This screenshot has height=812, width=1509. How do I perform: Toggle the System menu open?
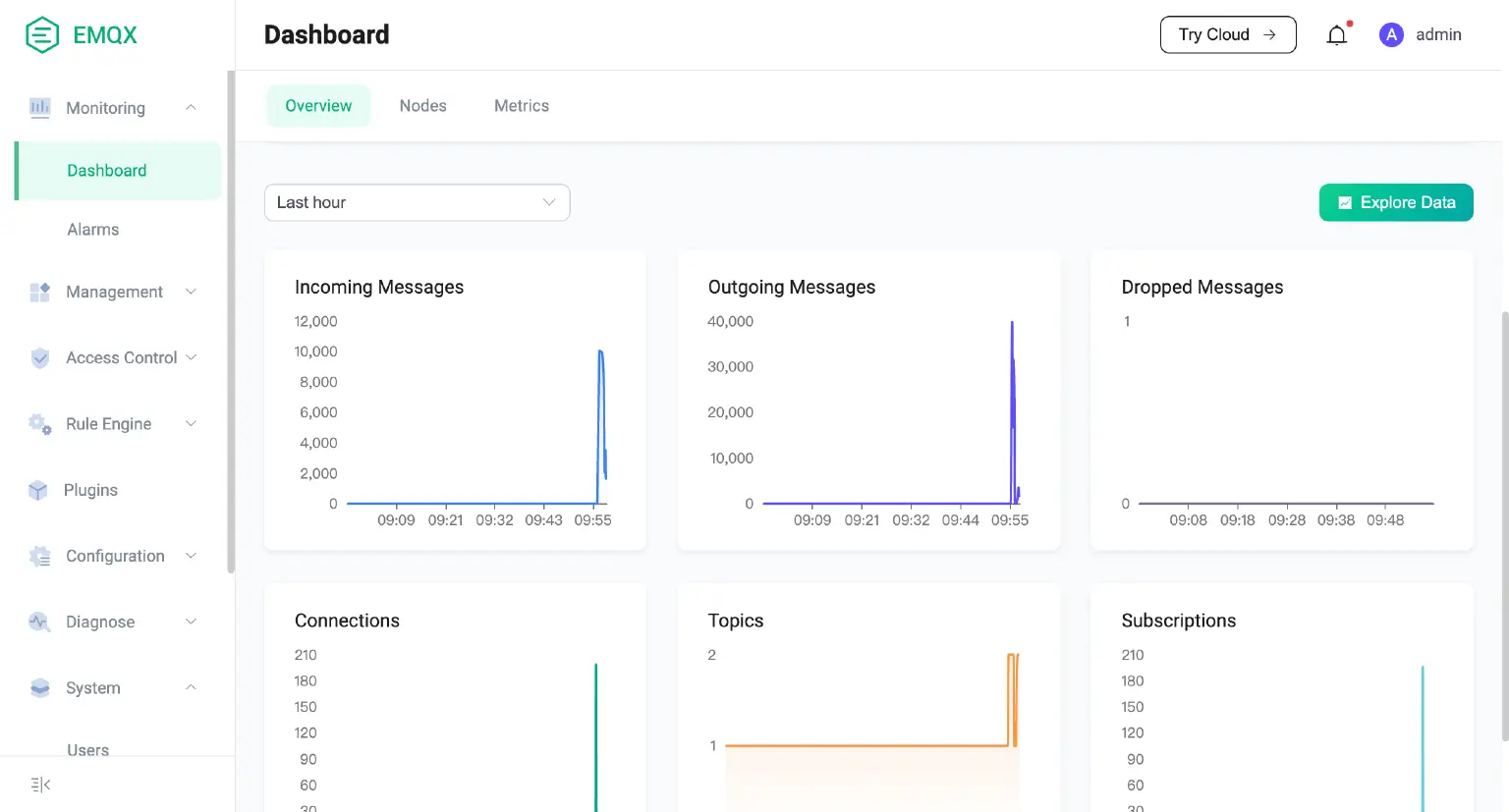tap(92, 687)
